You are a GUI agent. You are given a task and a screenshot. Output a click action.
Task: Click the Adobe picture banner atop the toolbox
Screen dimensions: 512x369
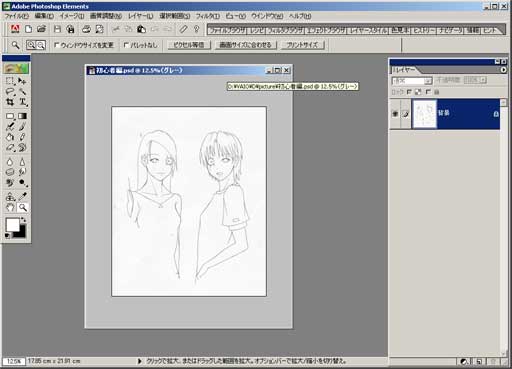tap(16, 69)
